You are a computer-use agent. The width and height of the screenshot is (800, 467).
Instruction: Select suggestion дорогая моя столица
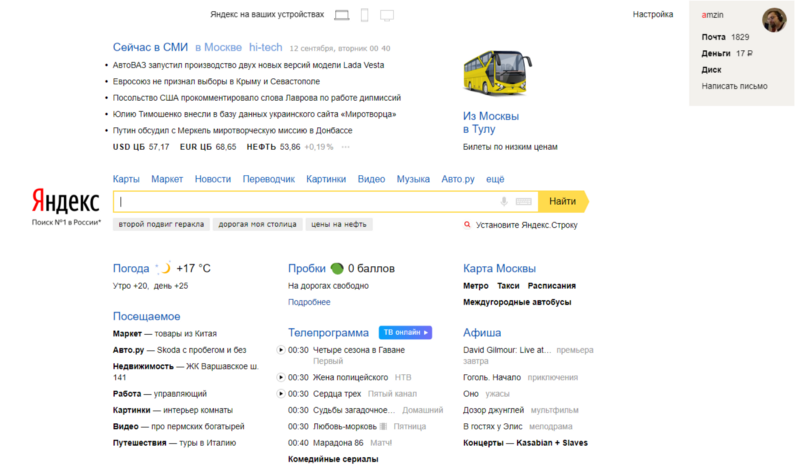point(258,224)
